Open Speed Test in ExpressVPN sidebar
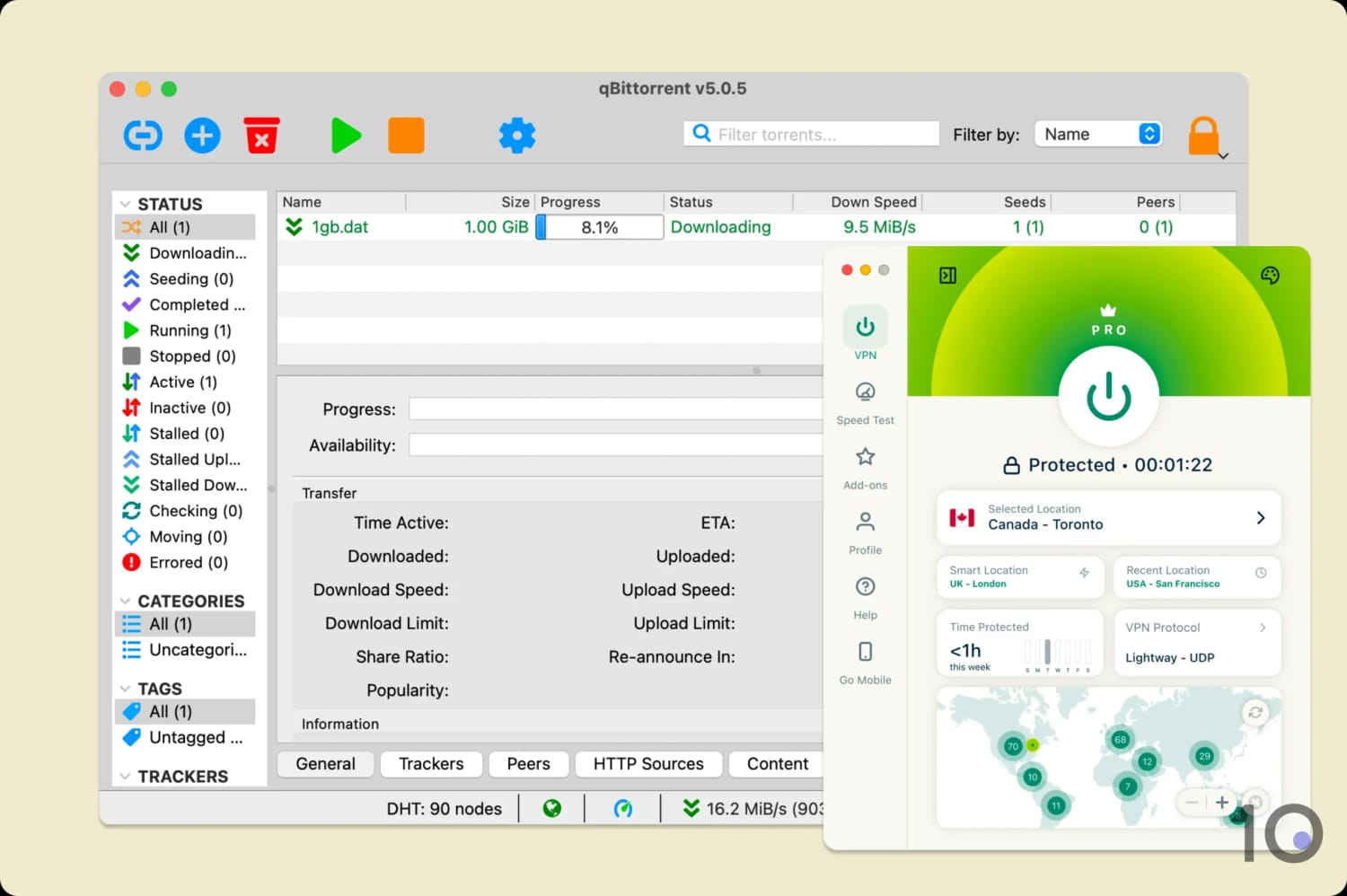The height and width of the screenshot is (896, 1347). [866, 402]
